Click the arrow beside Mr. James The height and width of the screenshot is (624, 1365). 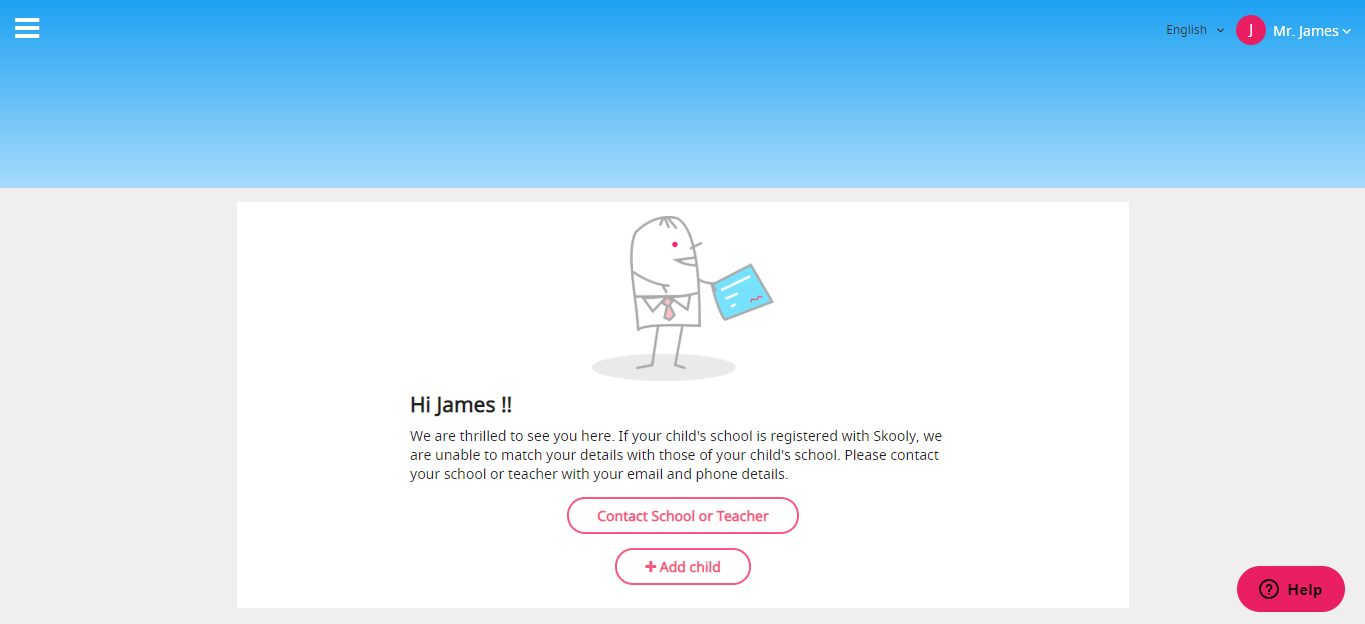1347,32
